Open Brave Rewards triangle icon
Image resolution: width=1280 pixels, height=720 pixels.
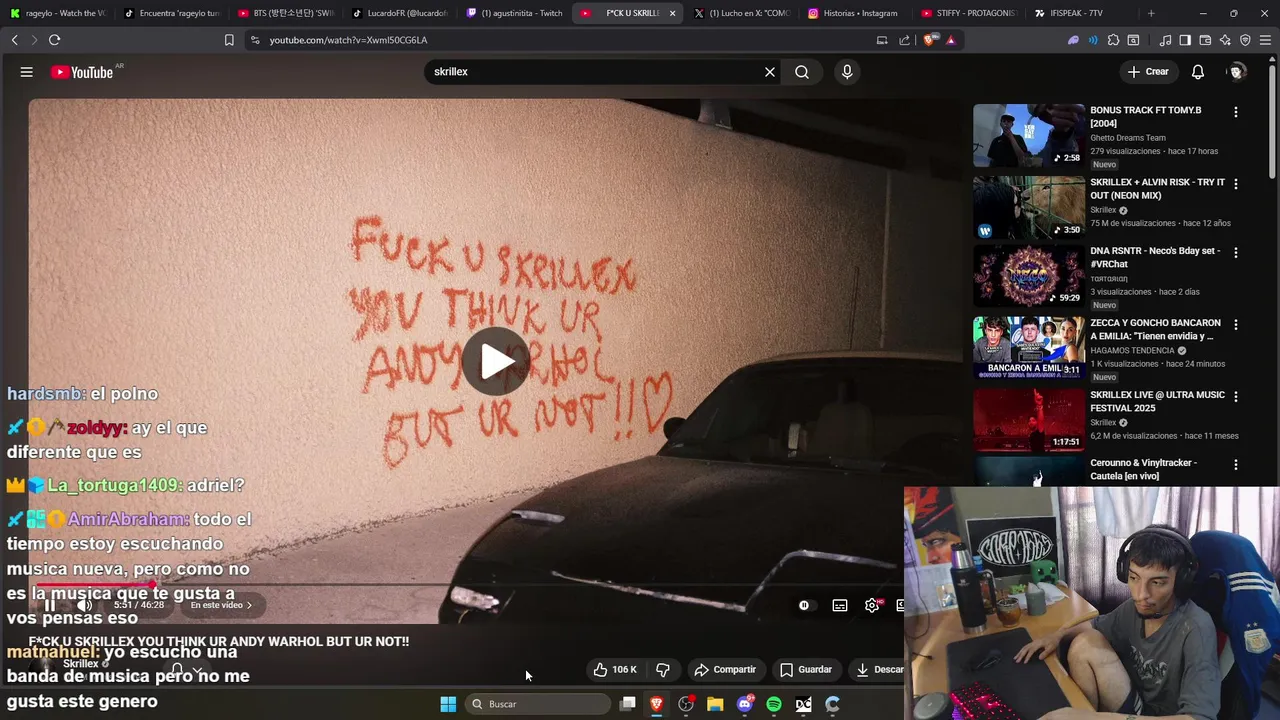pyautogui.click(x=950, y=40)
